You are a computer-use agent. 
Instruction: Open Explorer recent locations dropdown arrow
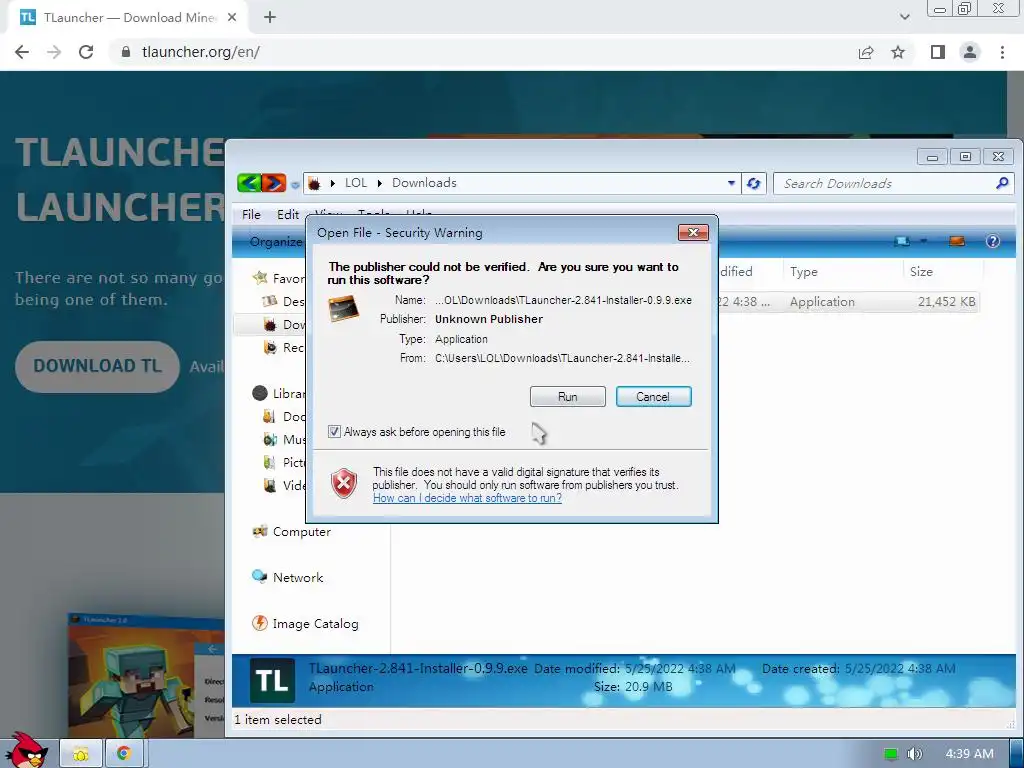click(x=295, y=185)
